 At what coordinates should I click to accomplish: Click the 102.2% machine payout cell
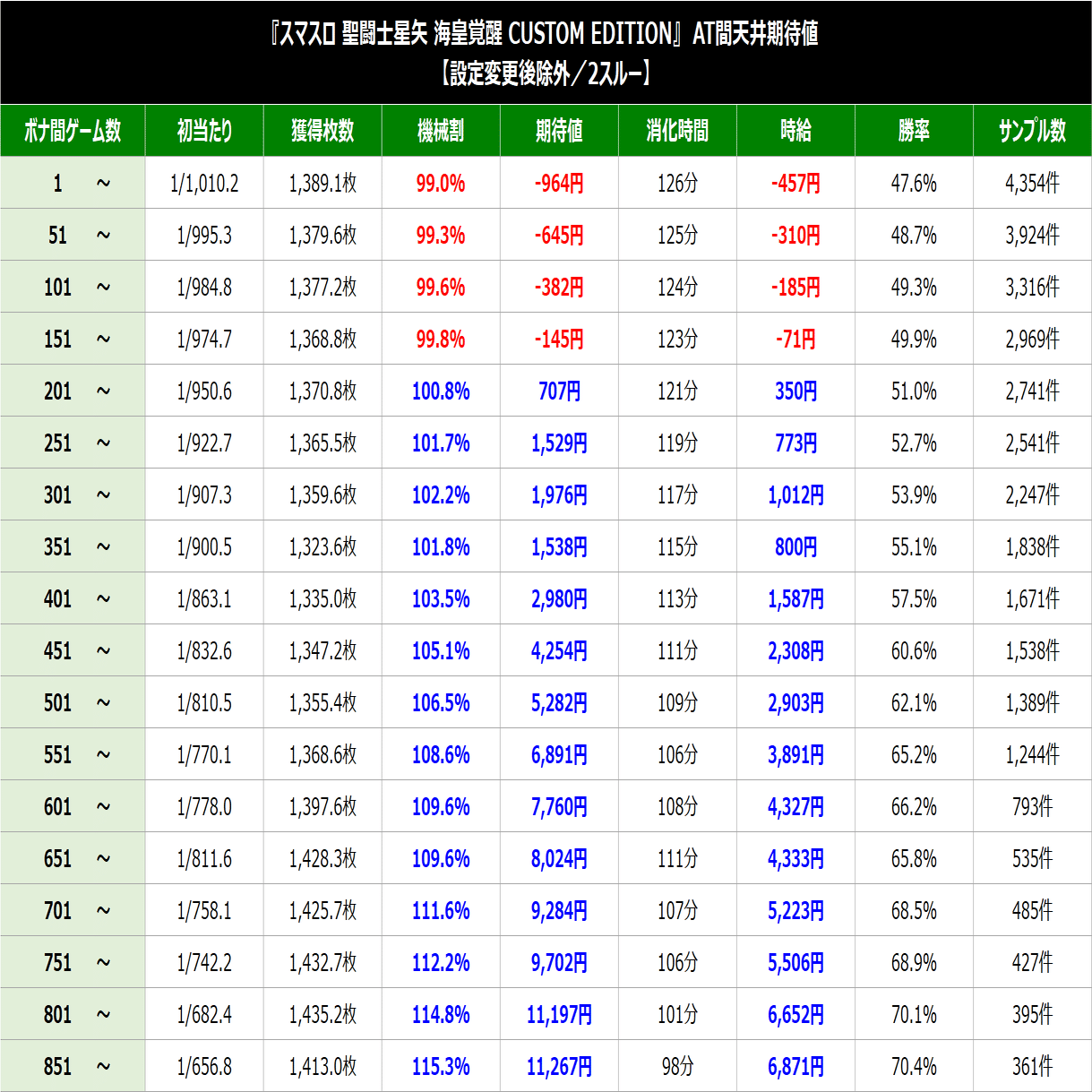(441, 495)
